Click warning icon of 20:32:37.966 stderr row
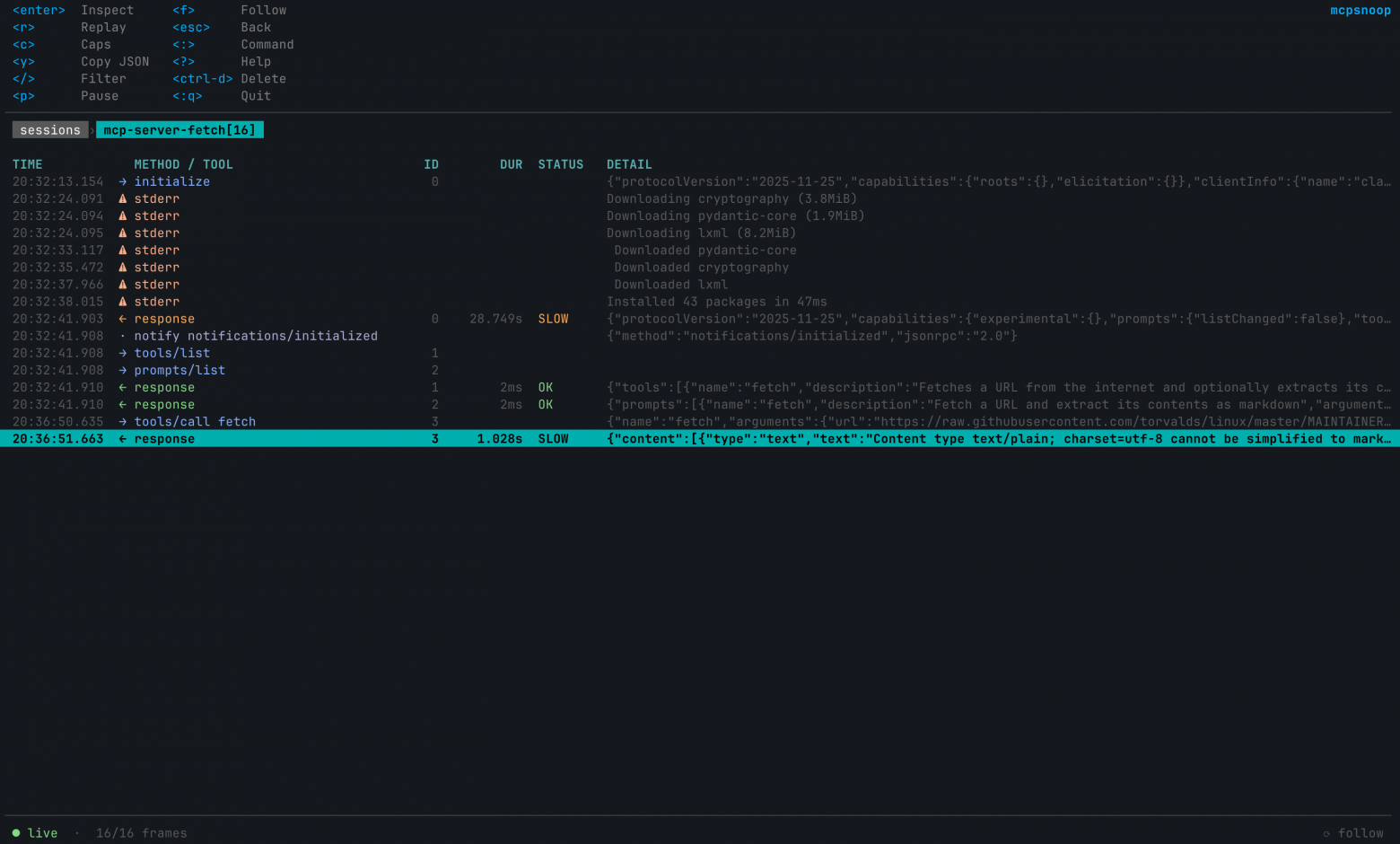The height and width of the screenshot is (844, 1400). 123,285
